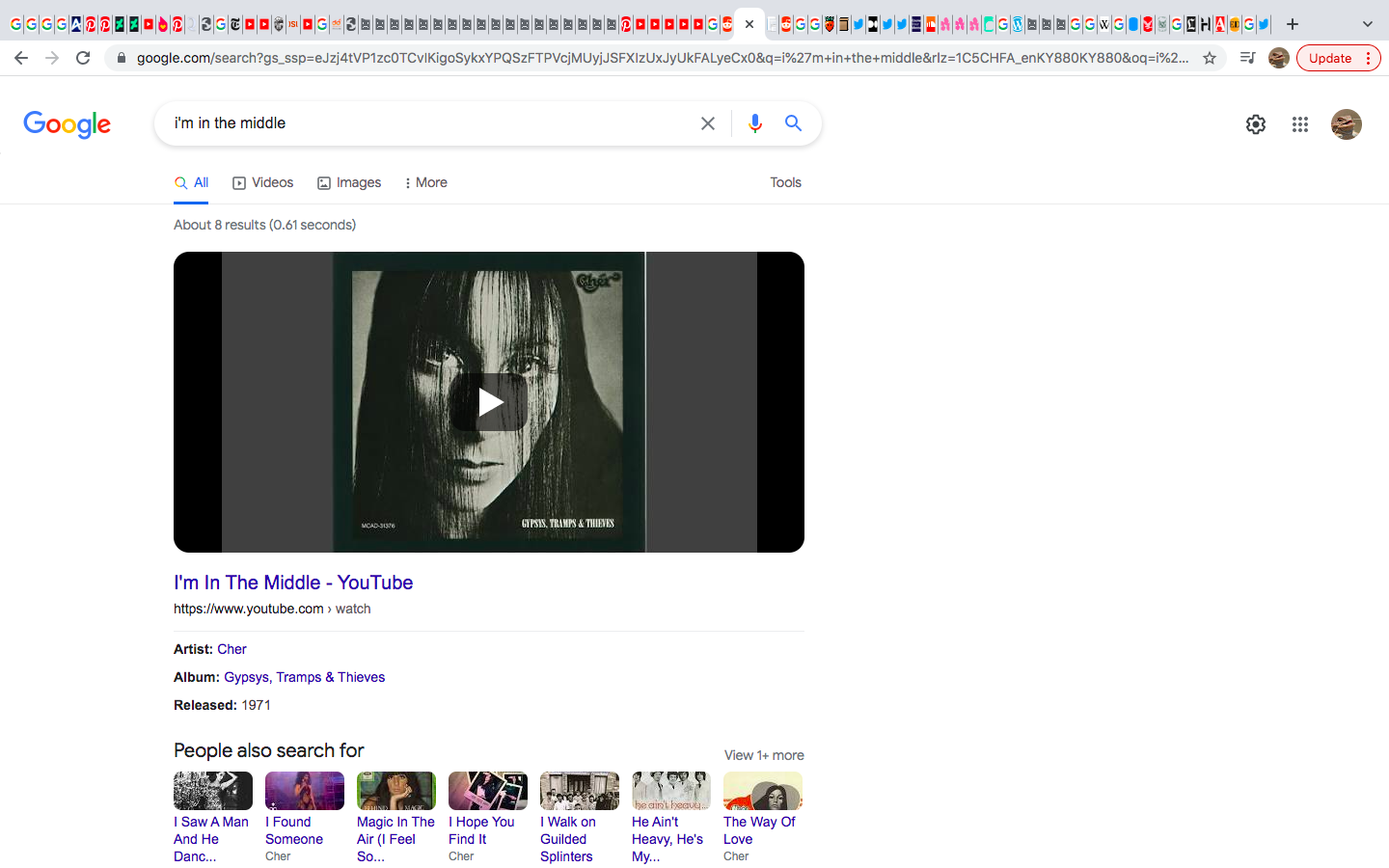Play the Cher video preview
This screenshot has width=1389, height=868.
tap(489, 402)
